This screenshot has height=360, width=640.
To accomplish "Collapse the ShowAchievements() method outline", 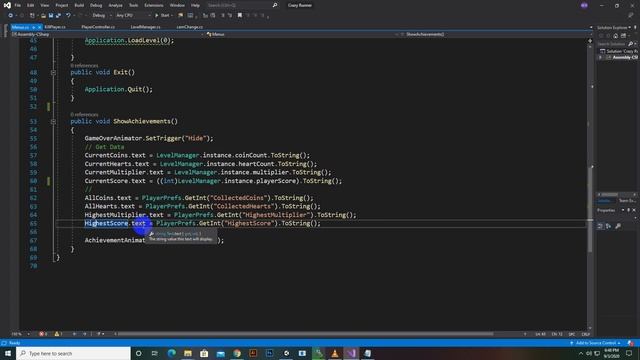I will click(53, 121).
